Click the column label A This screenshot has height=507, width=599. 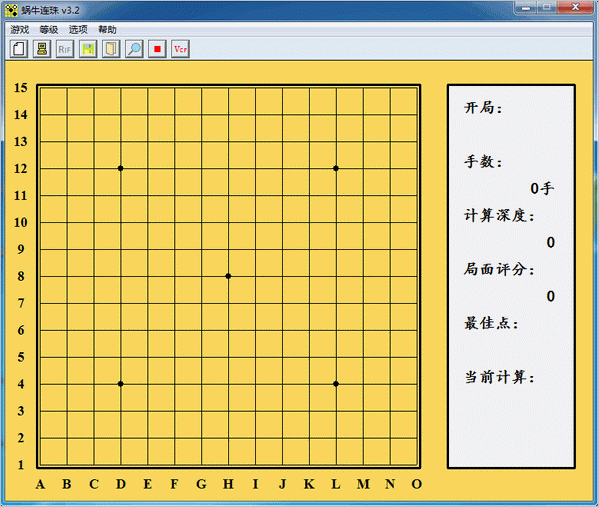tap(40, 484)
